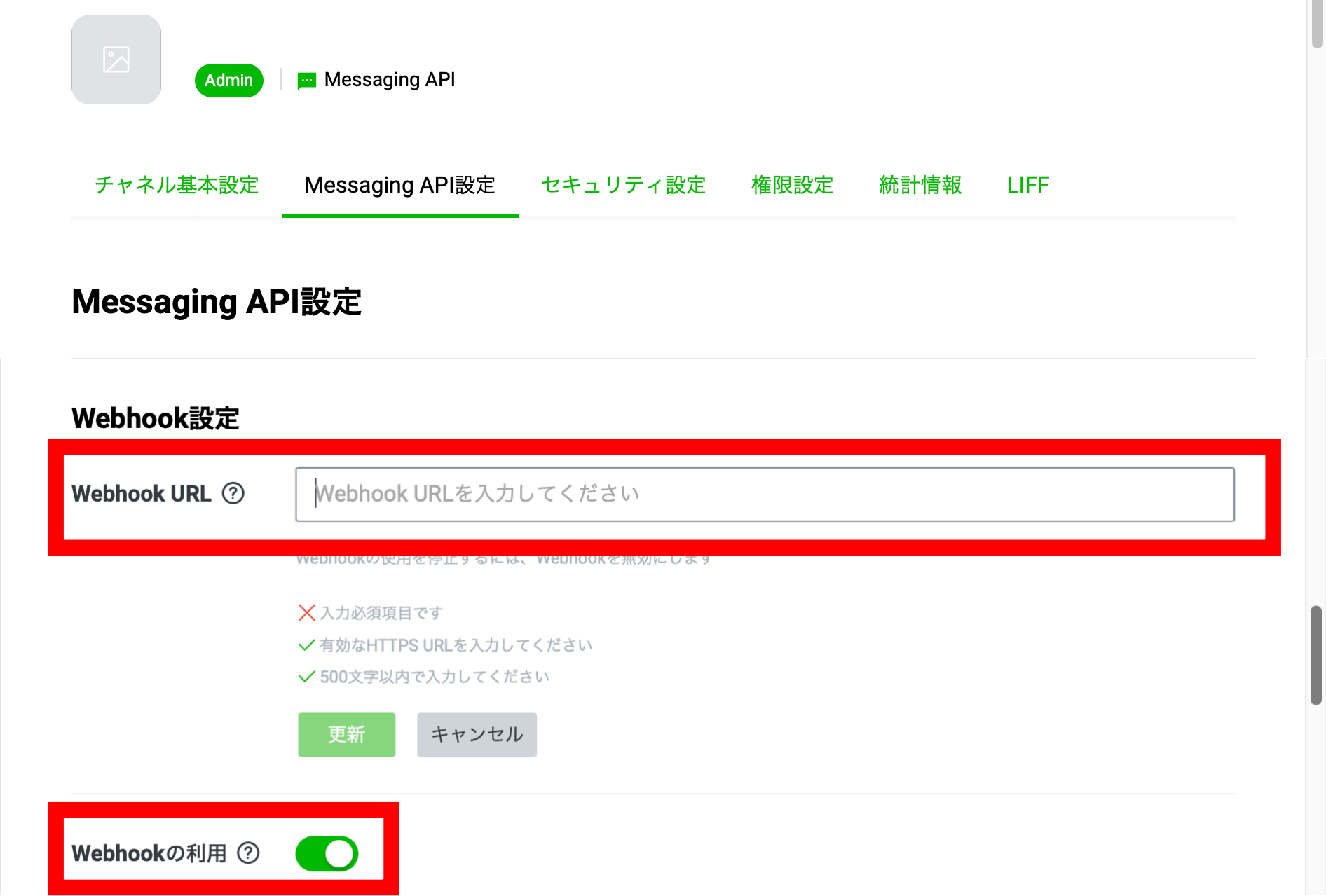Select the Messaging API設定 tab
The image size is (1326, 896).
[x=400, y=185]
